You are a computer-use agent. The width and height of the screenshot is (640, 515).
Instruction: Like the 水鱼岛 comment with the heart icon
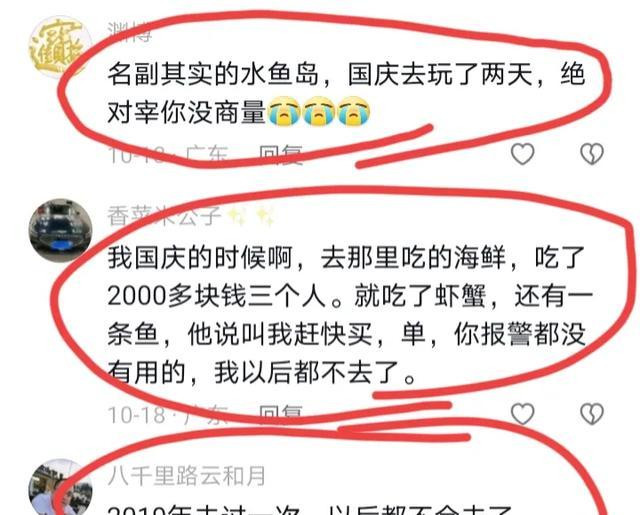tap(523, 154)
